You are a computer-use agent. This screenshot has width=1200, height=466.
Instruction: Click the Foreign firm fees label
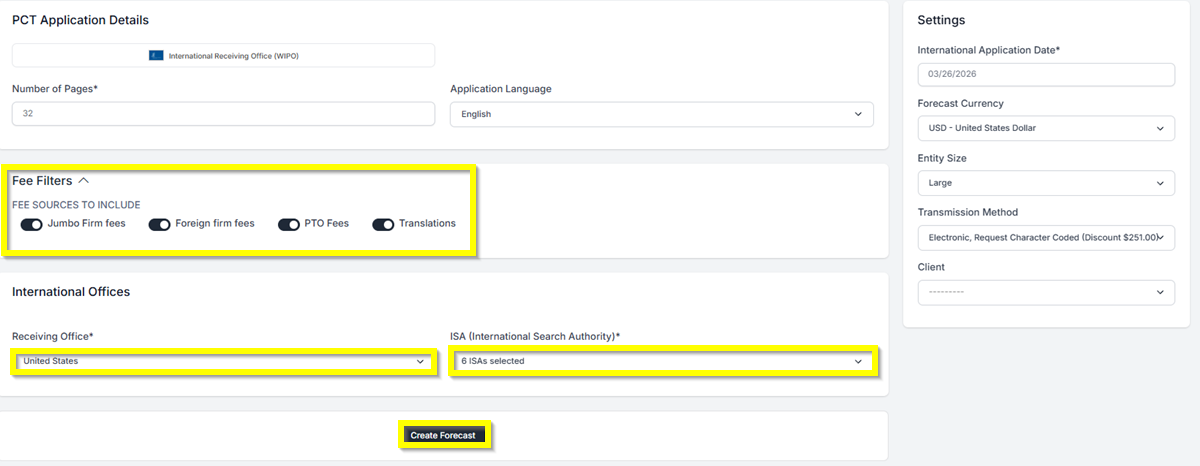tap(215, 224)
